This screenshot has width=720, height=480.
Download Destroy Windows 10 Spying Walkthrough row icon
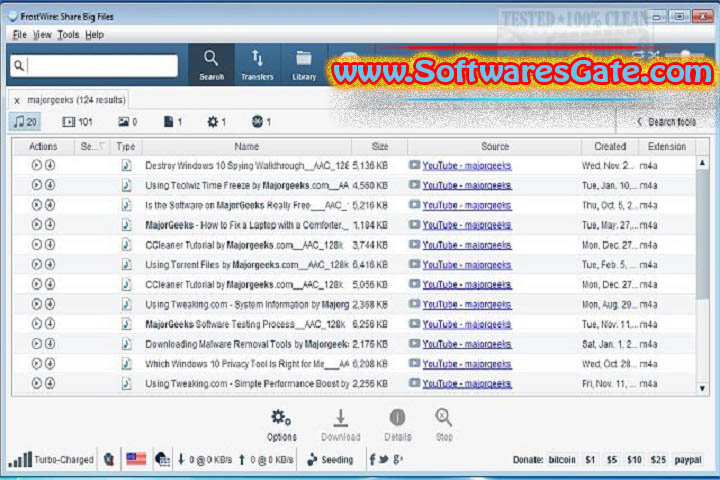click(x=50, y=165)
